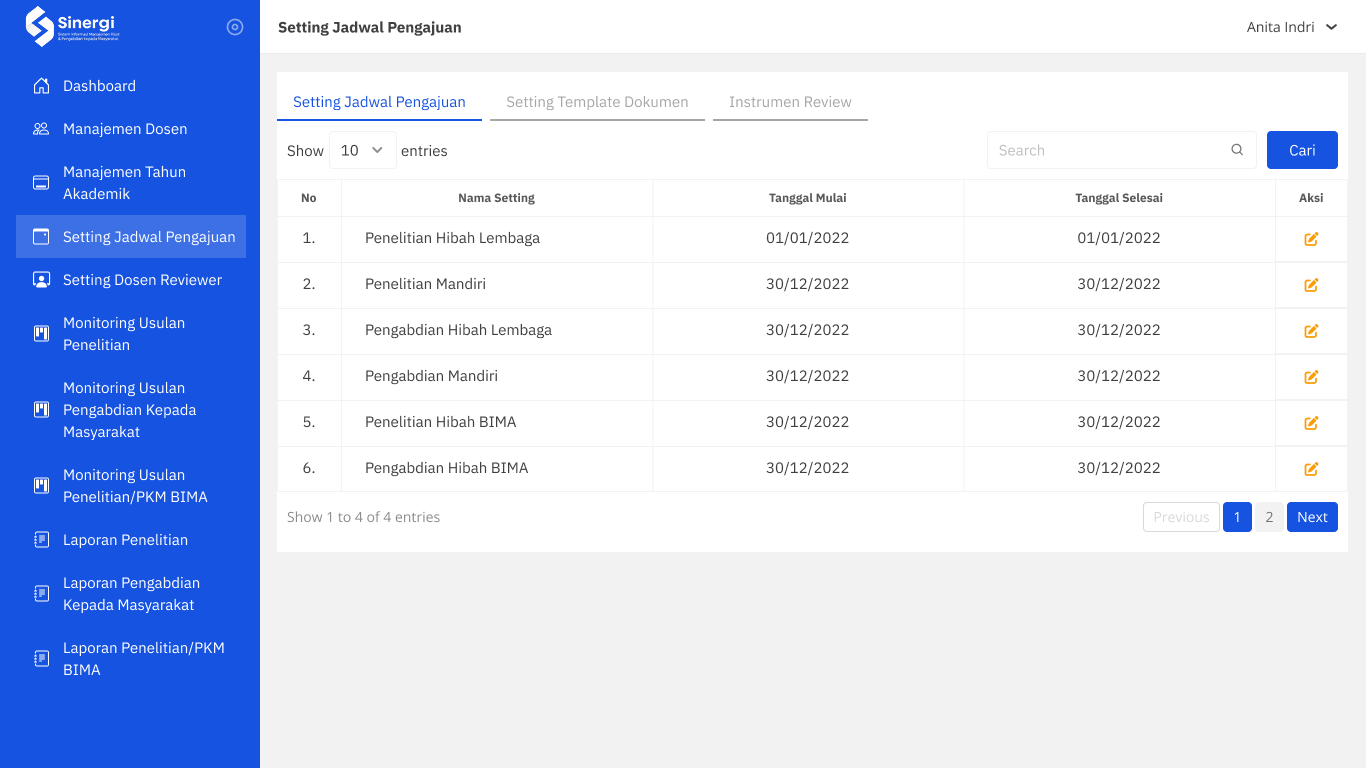The width and height of the screenshot is (1366, 768).
Task: Edit the Pengabdian Mandiri row
Action: point(1311,377)
